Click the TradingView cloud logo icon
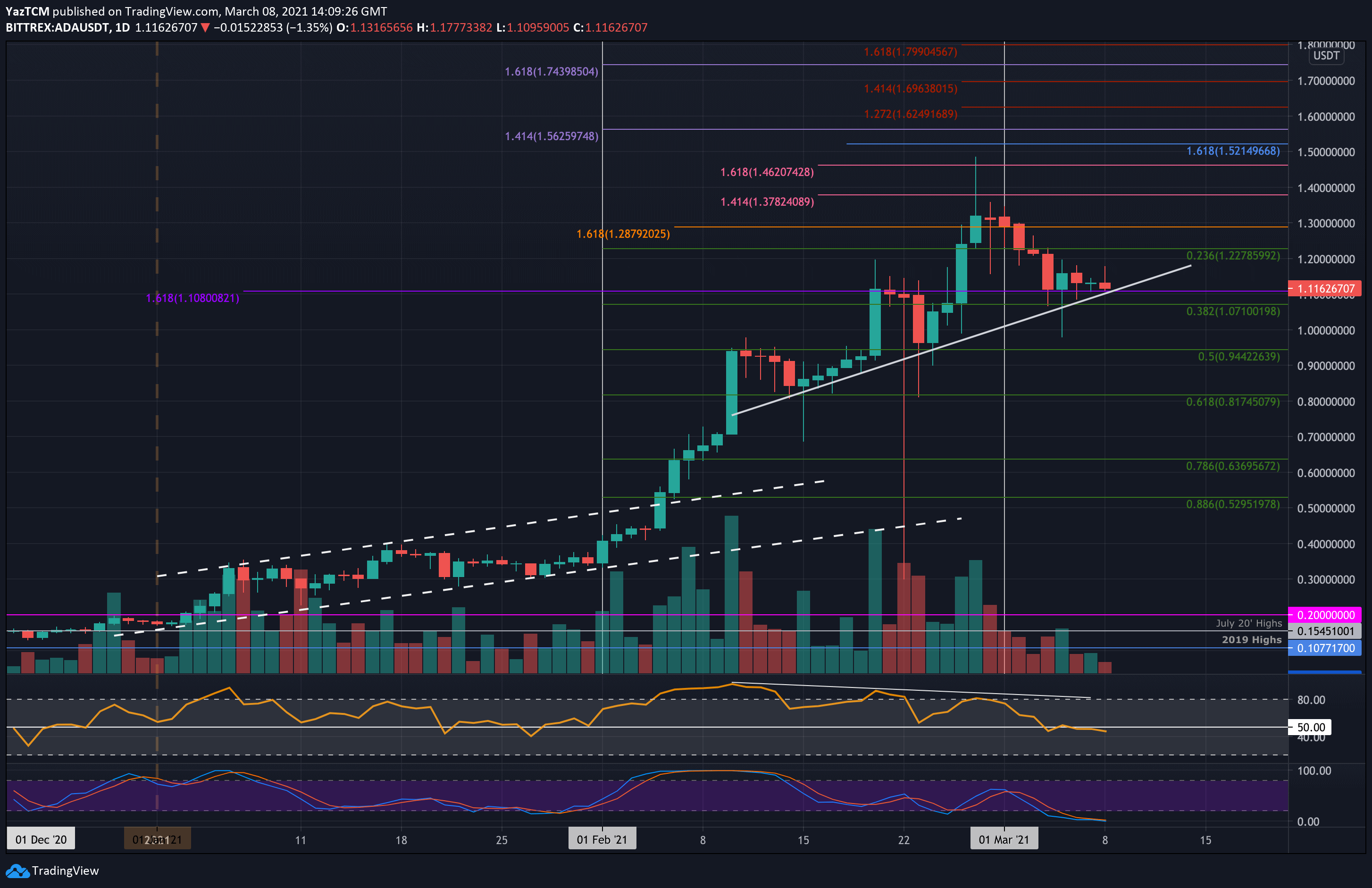The width and height of the screenshot is (1372, 888). (17, 871)
